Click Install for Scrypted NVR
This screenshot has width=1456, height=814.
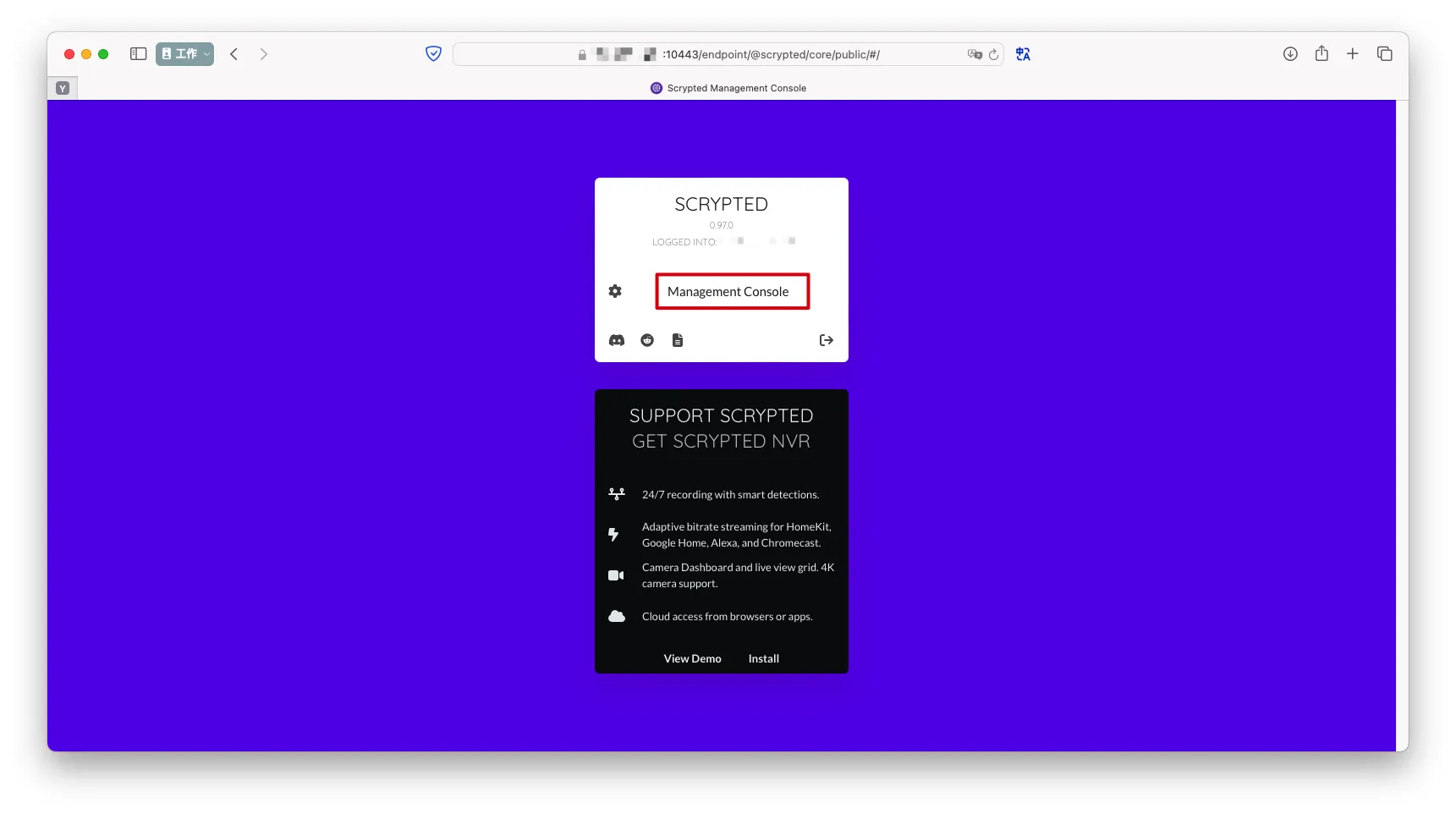763,658
